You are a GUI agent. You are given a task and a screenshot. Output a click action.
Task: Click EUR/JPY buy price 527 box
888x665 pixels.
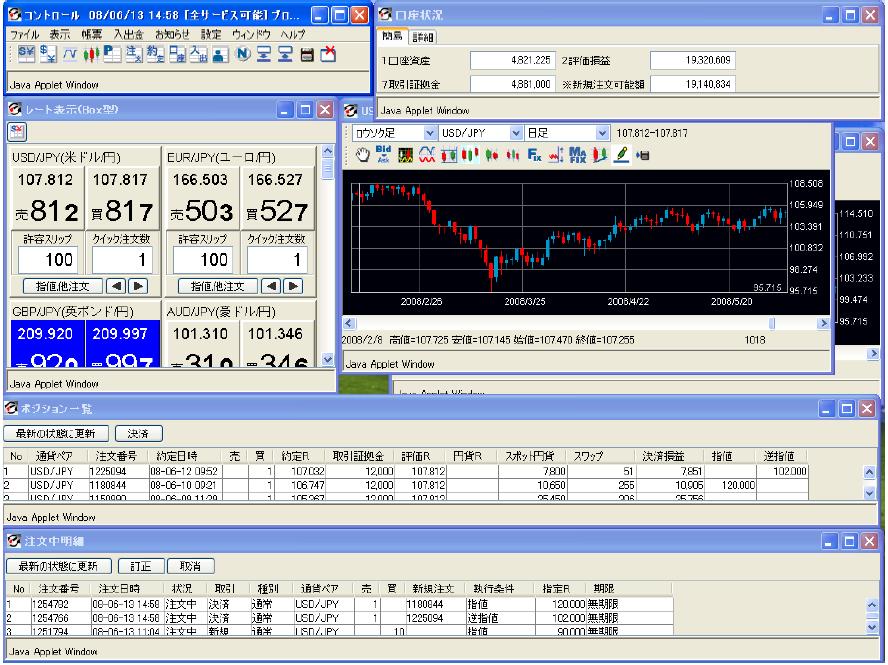[x=278, y=198]
